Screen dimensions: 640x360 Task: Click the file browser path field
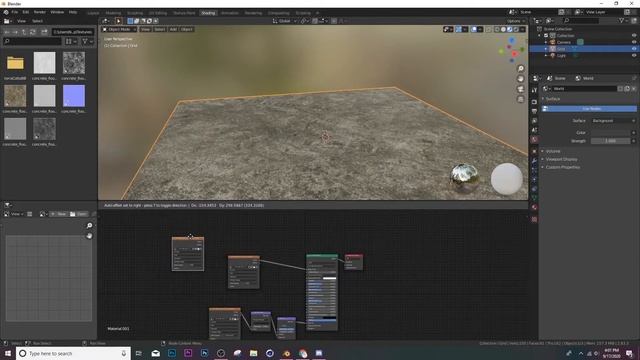click(x=73, y=32)
